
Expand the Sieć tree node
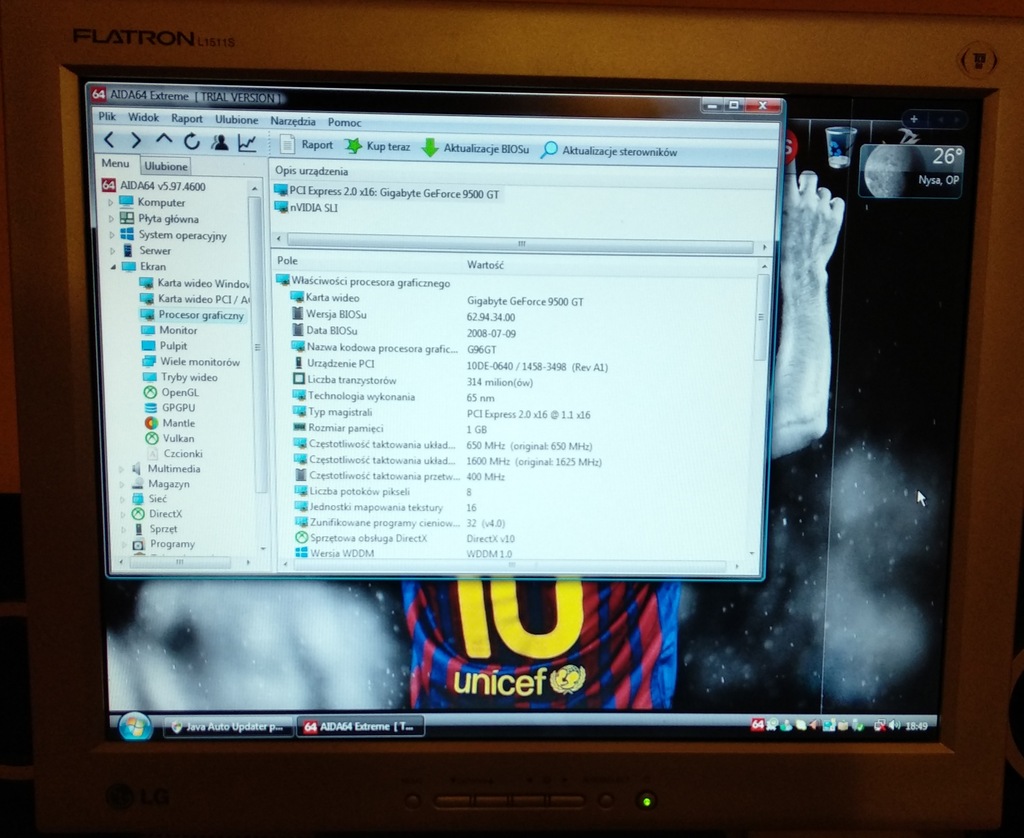click(x=122, y=499)
